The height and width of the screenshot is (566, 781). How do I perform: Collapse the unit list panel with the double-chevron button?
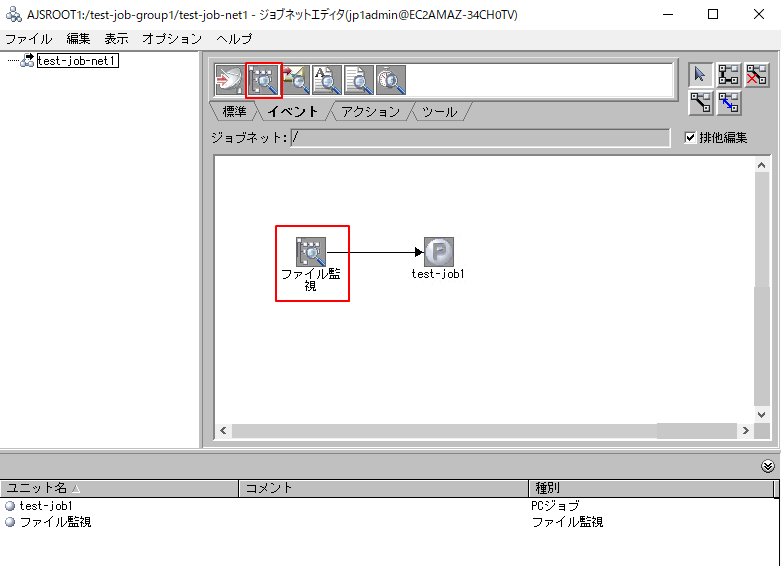click(768, 466)
